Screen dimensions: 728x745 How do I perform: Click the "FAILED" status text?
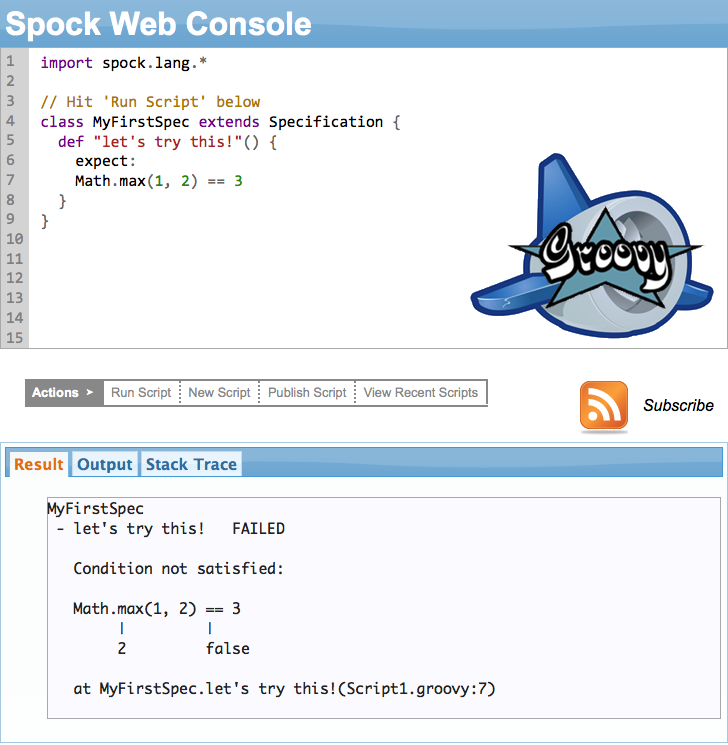(x=259, y=529)
